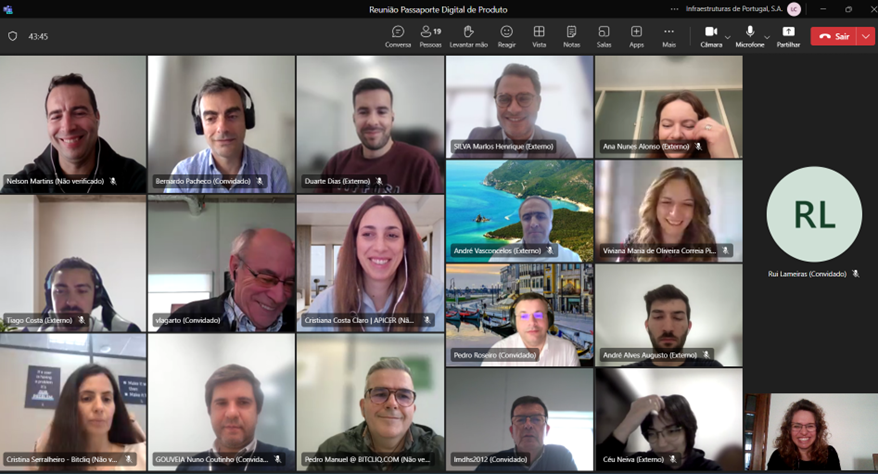Expand the Microfone options arrow
Viewport: 878px width, 474px height.
tap(766, 37)
